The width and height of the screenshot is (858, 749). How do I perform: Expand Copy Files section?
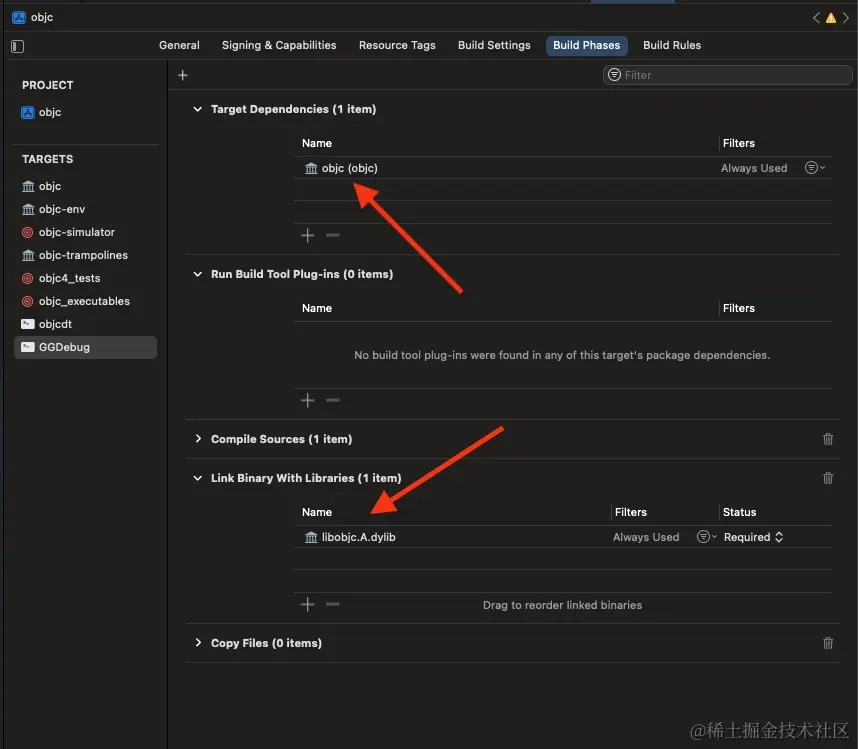tap(198, 643)
